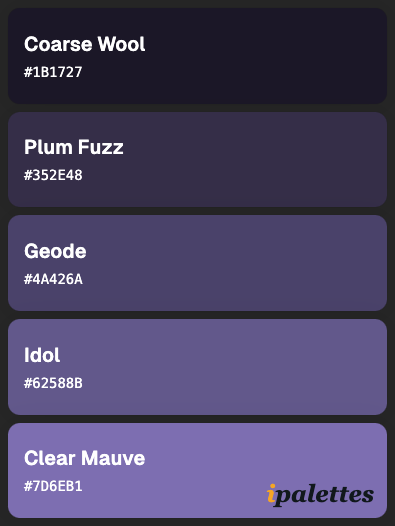
Task: Select the Idol color swatch
Action: [197, 367]
